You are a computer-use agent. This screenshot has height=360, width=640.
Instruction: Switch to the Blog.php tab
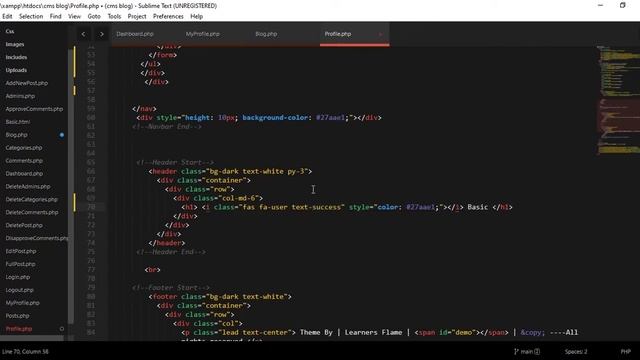click(x=266, y=34)
